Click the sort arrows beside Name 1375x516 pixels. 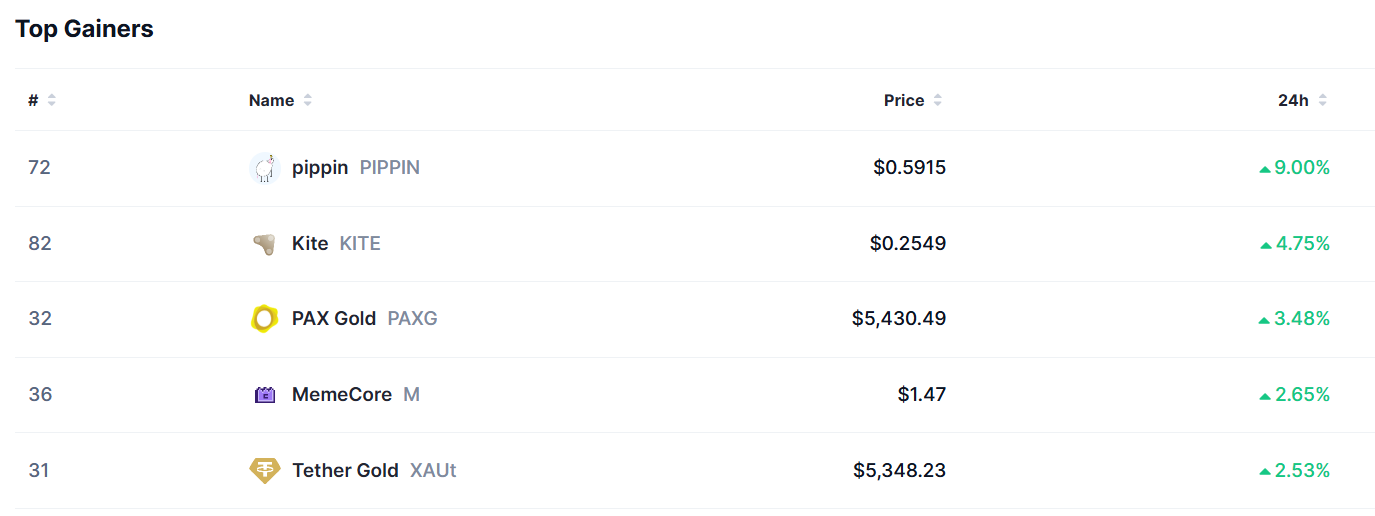point(308,100)
